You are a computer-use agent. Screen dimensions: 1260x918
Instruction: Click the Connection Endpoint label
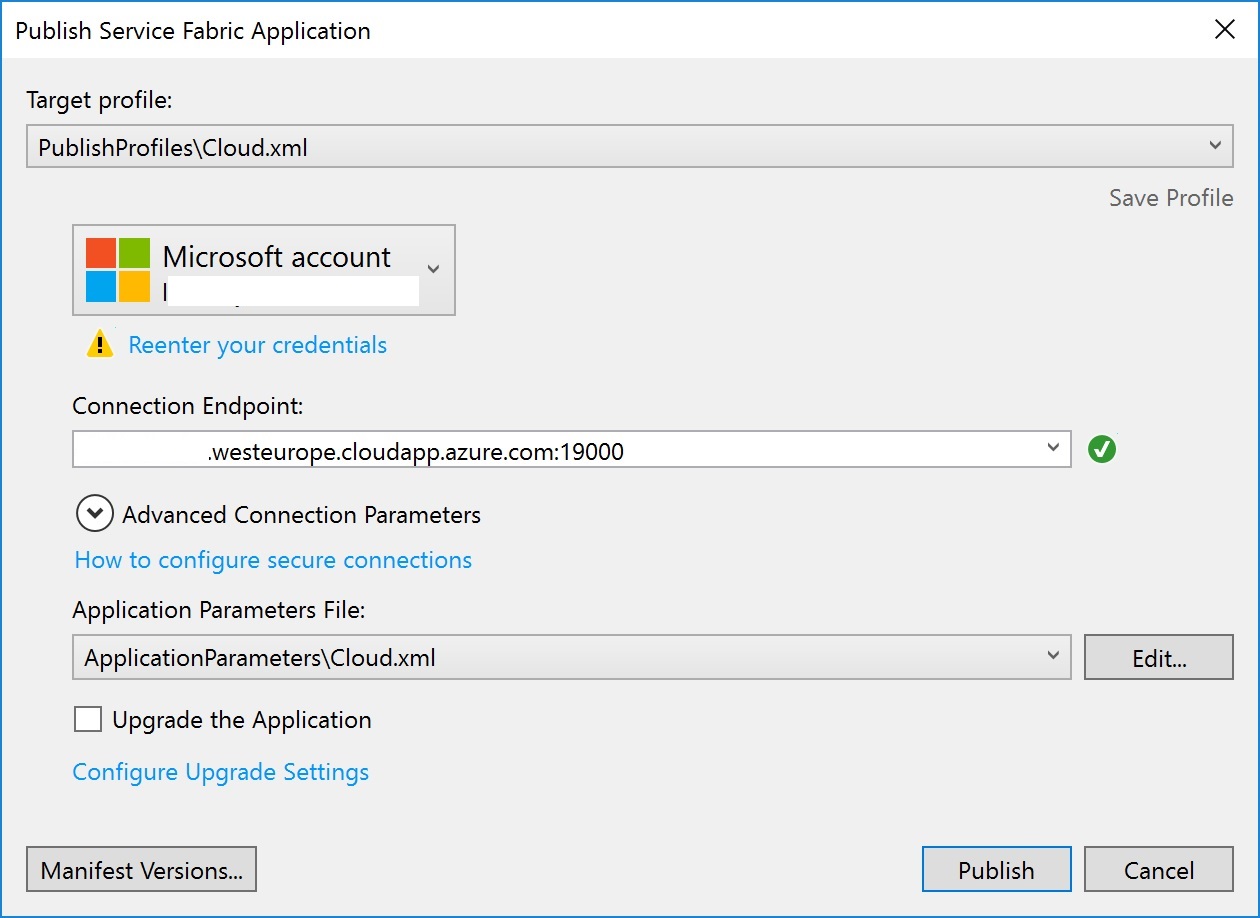pyautogui.click(x=188, y=406)
